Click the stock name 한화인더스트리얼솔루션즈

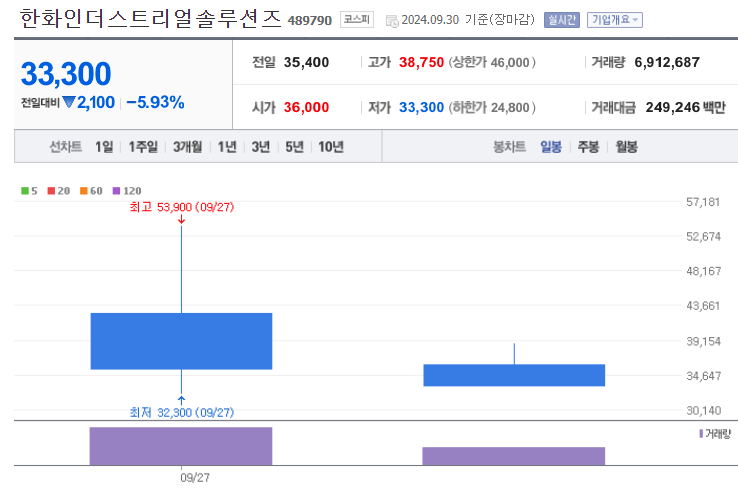coord(151,19)
